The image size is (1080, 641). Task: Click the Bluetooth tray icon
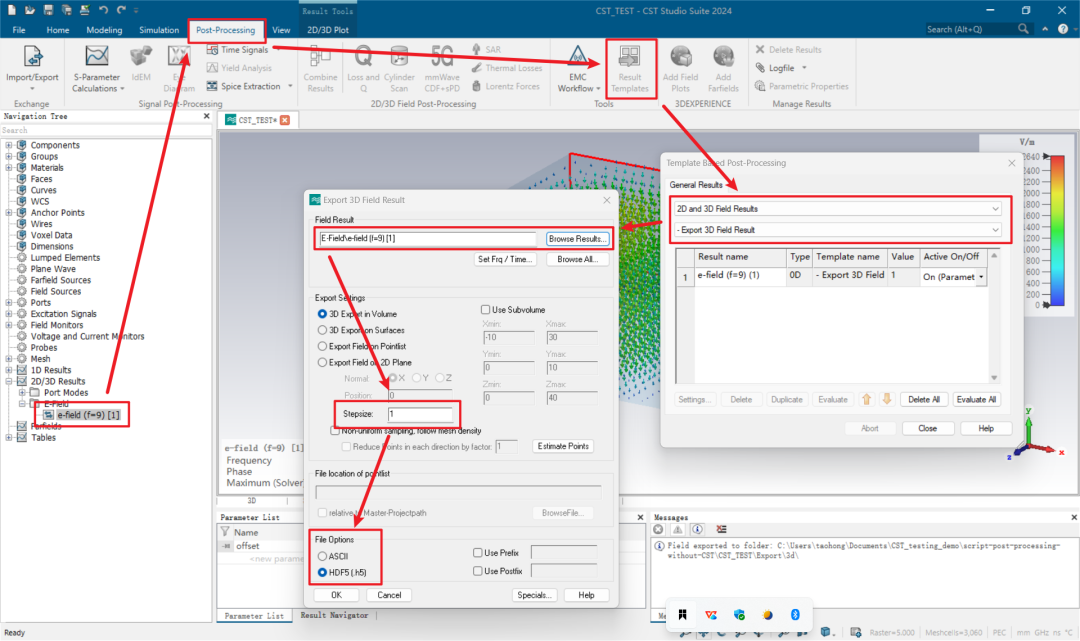tap(795, 615)
